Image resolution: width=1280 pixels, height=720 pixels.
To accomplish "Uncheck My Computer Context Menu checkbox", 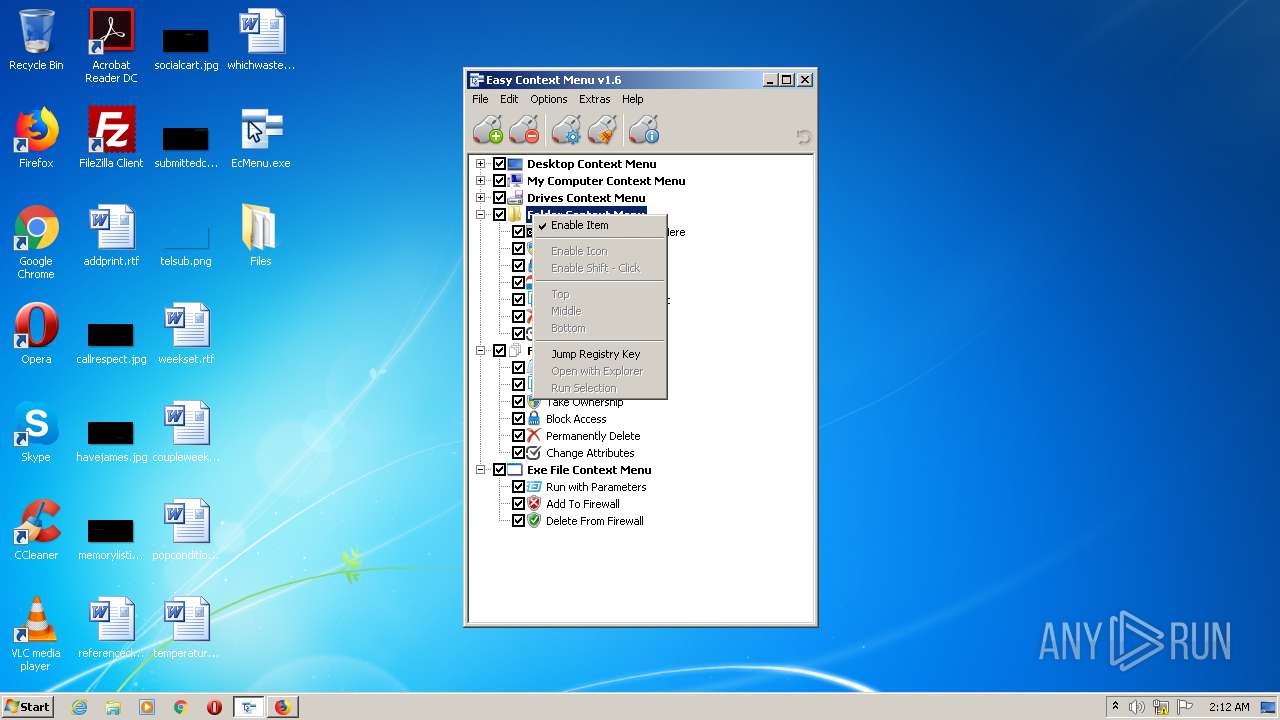I will 500,181.
